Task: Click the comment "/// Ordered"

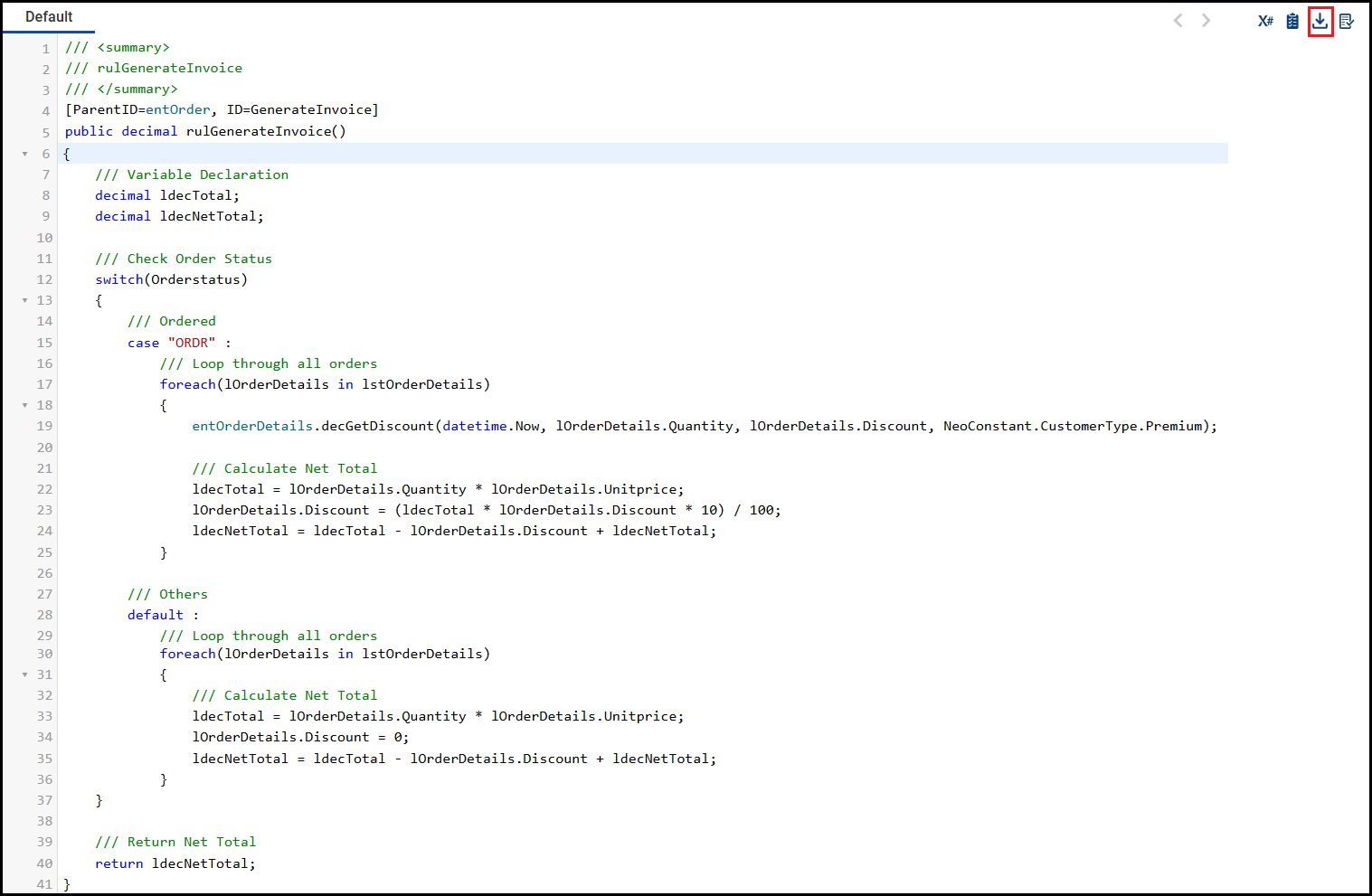Action: pos(172,321)
